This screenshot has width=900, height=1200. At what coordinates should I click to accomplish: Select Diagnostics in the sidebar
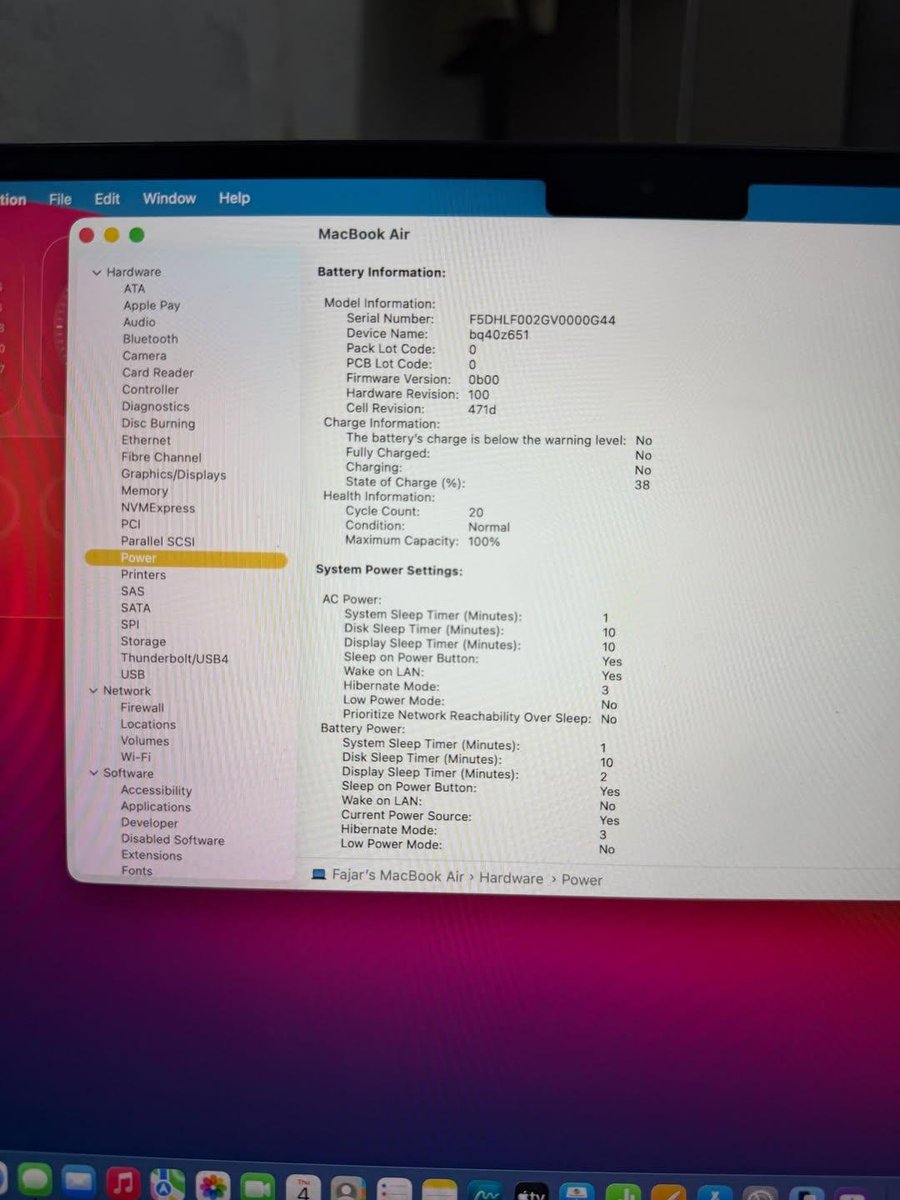[x=155, y=407]
